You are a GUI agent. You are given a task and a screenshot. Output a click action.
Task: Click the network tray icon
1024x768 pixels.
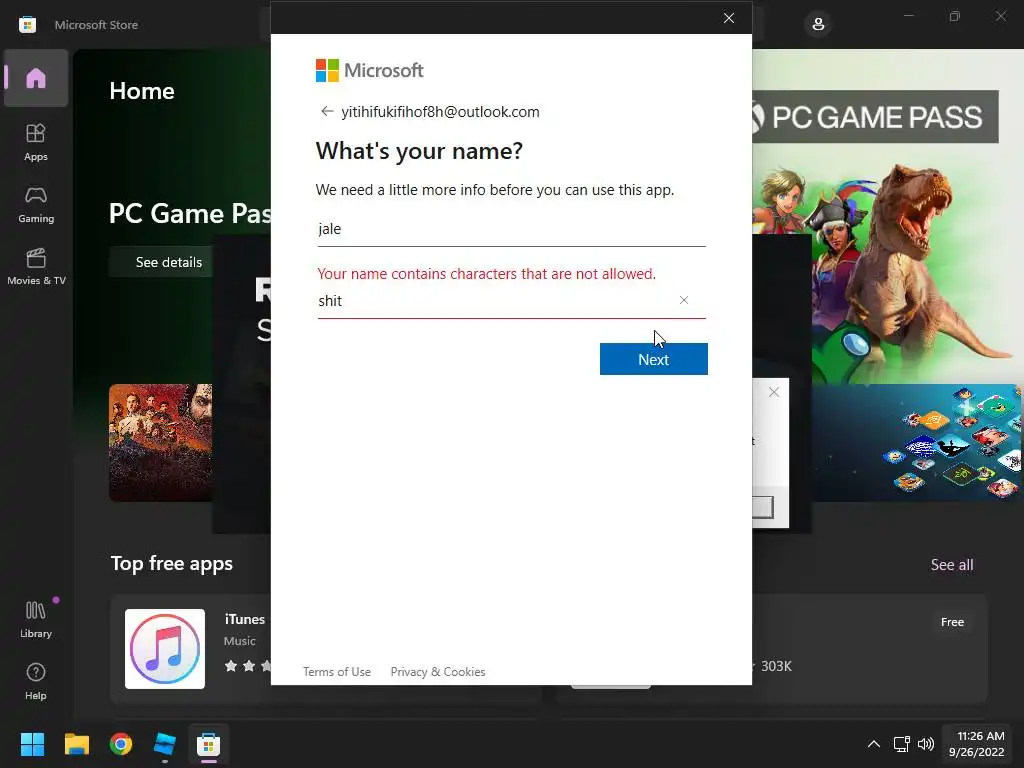902,744
